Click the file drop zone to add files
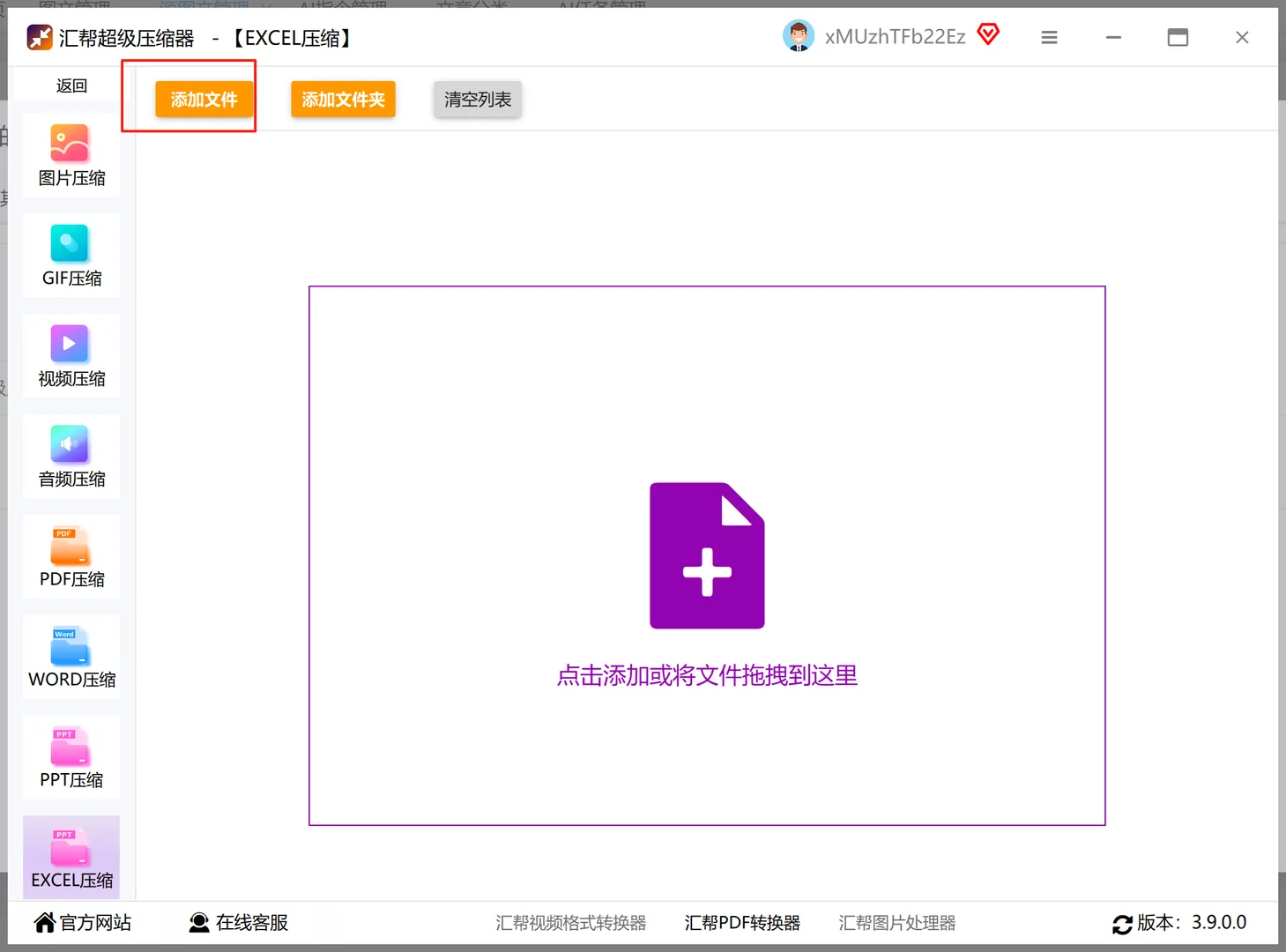The image size is (1286, 952). pyautogui.click(x=707, y=555)
